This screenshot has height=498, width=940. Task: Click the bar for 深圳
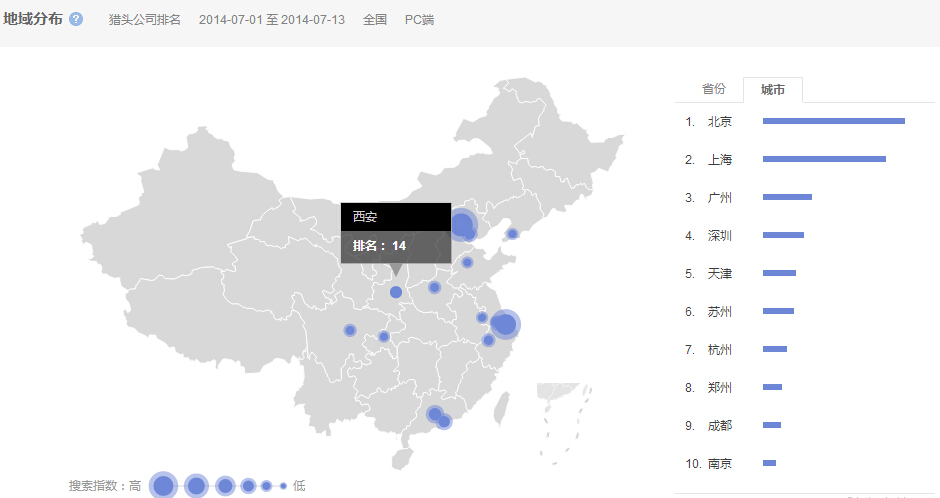[783, 235]
